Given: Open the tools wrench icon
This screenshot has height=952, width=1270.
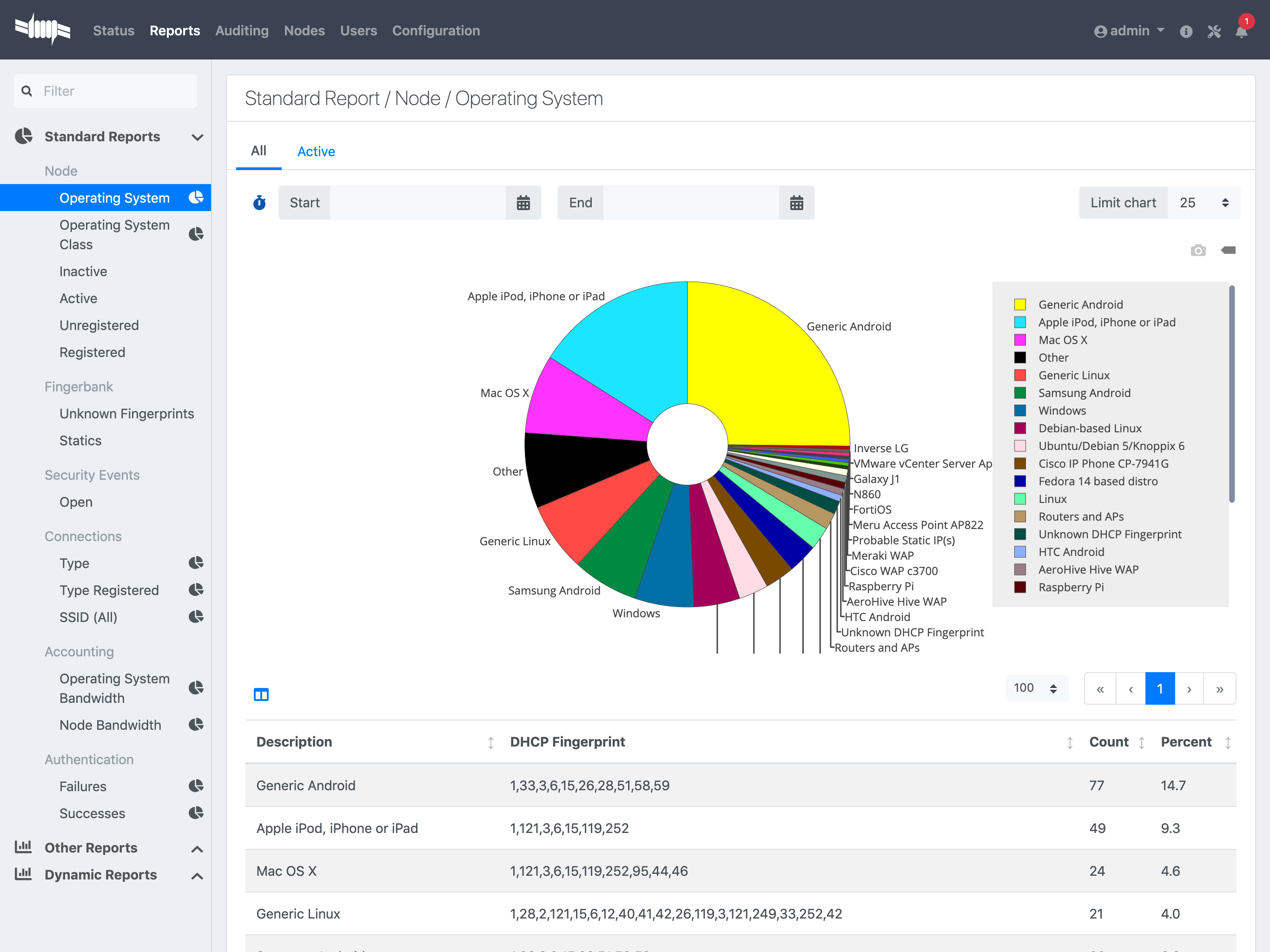Looking at the screenshot, I should click(1214, 31).
